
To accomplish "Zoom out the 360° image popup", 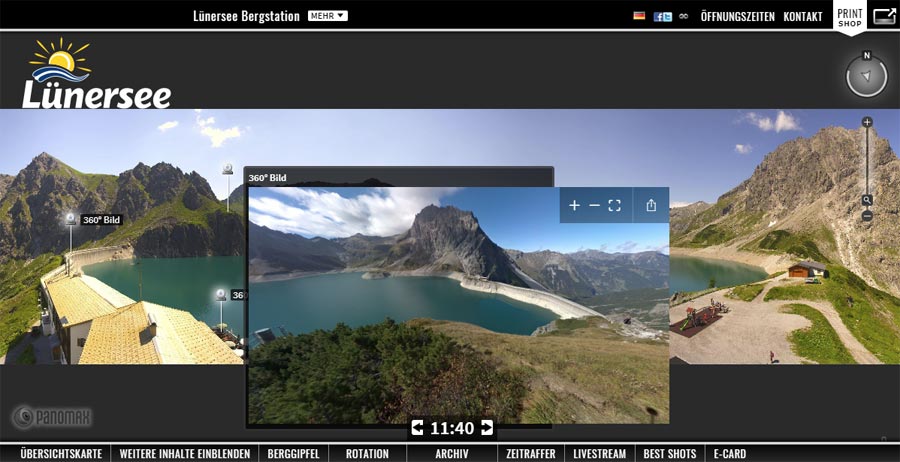I will pyautogui.click(x=595, y=205).
